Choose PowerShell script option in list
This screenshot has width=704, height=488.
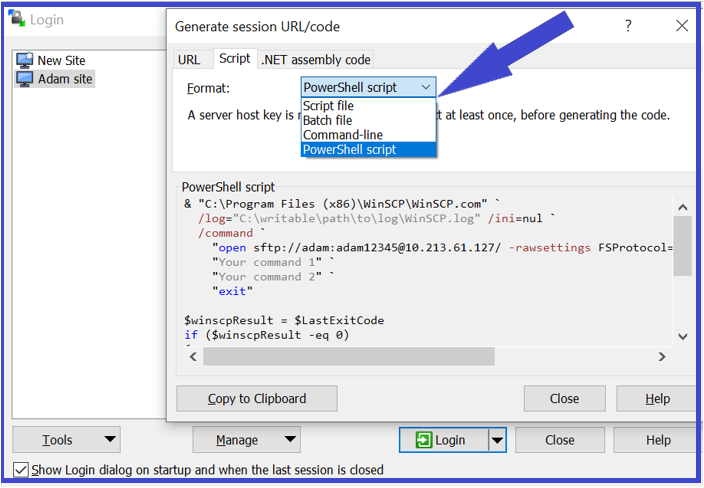coord(368,149)
